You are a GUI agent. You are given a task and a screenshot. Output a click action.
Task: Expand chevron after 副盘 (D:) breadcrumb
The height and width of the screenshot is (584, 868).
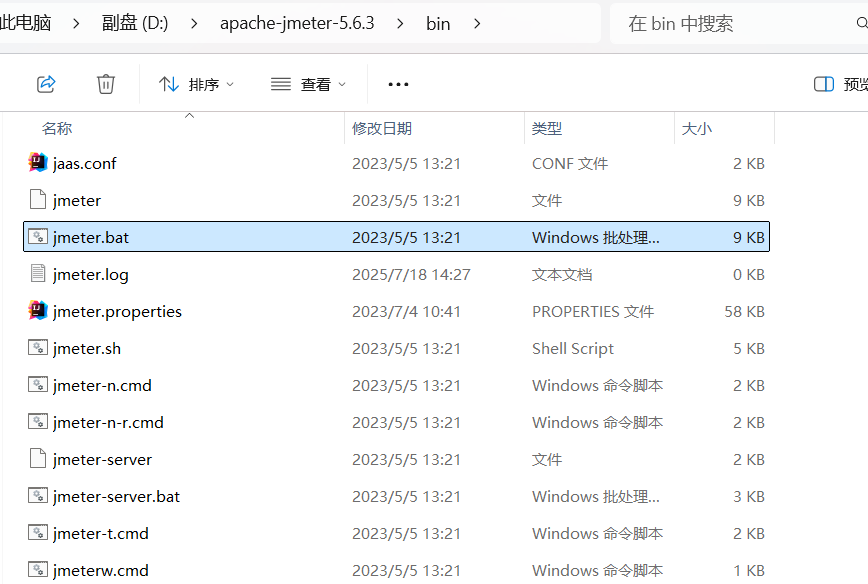click(x=194, y=24)
